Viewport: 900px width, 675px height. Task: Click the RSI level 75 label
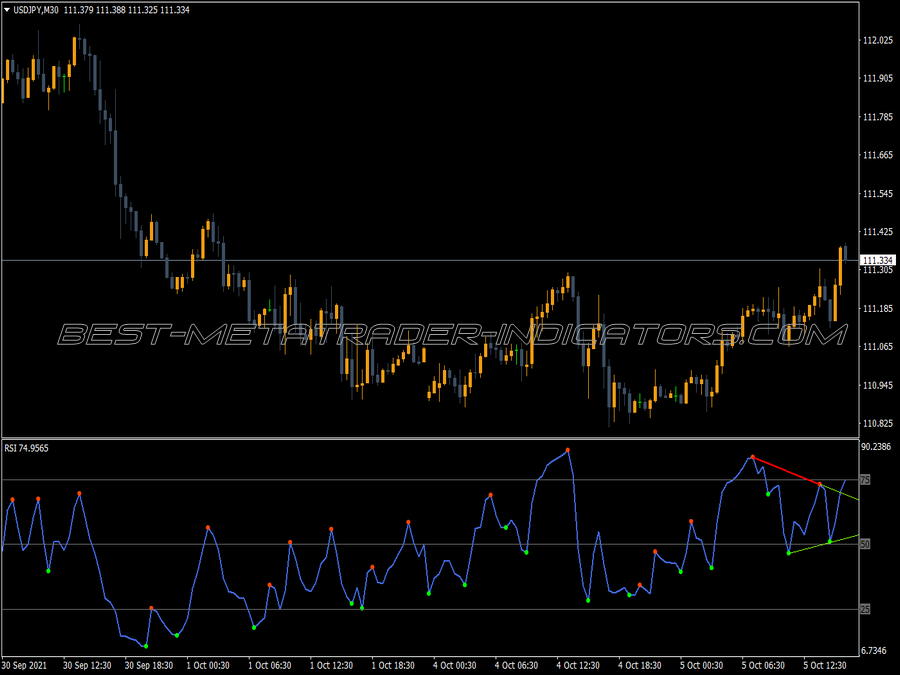865,480
